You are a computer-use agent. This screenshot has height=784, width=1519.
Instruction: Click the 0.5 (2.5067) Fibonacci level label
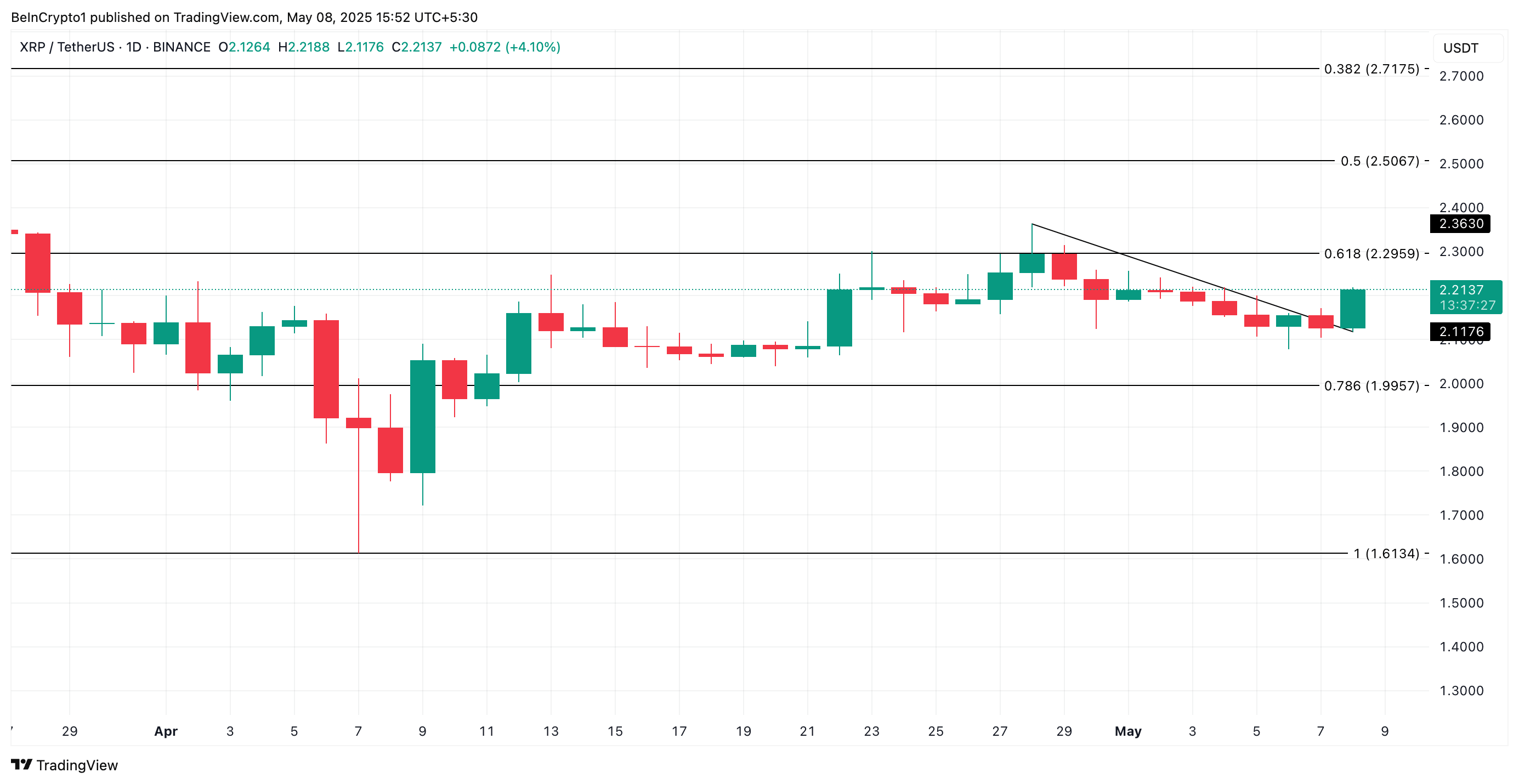(1380, 161)
